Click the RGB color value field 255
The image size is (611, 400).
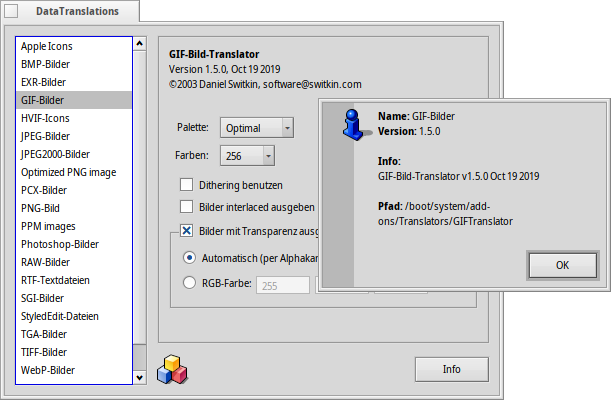[x=282, y=285]
